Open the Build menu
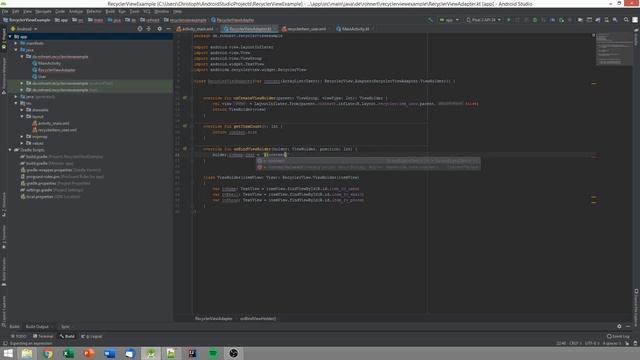The image size is (640, 360). coord(110,11)
